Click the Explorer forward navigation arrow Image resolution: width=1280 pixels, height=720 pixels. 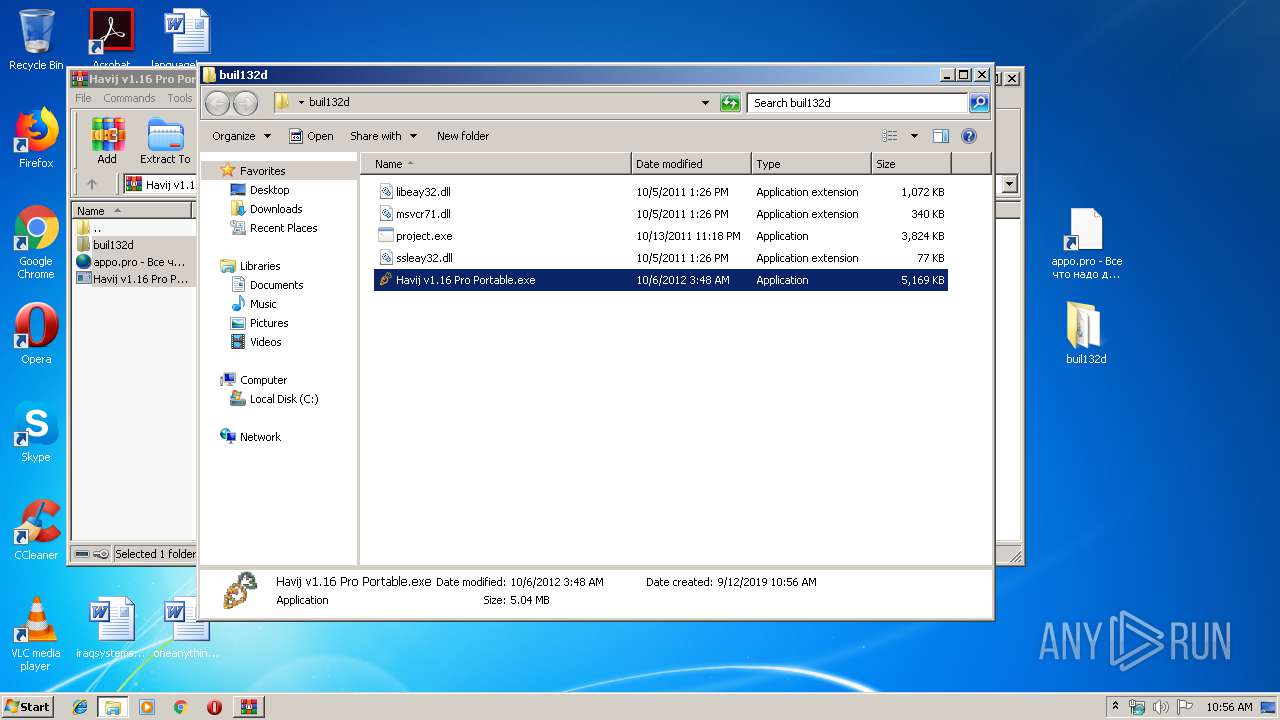(244, 102)
